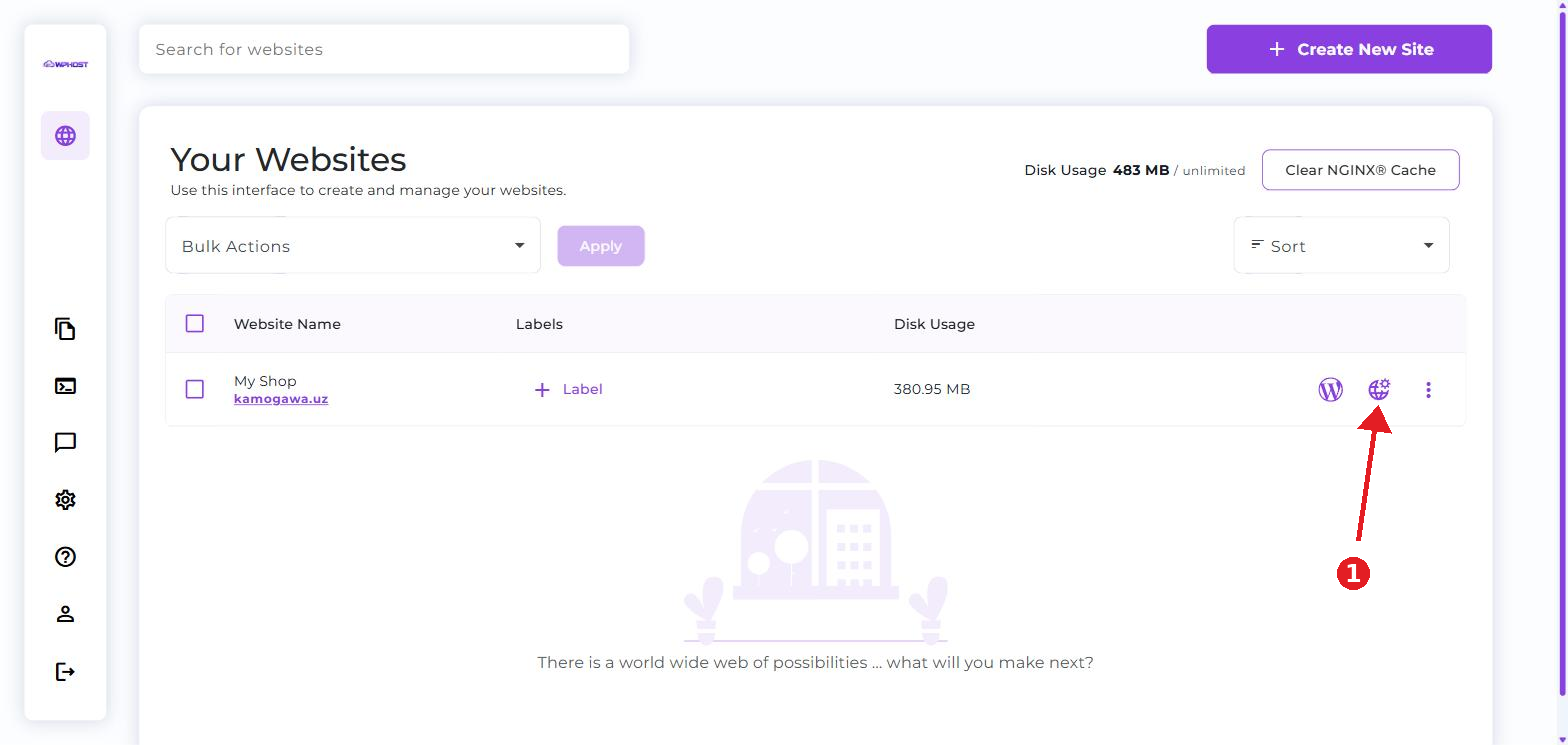Select all websites header checkbox
Viewport: 1568px width, 745px height.
[x=195, y=323]
